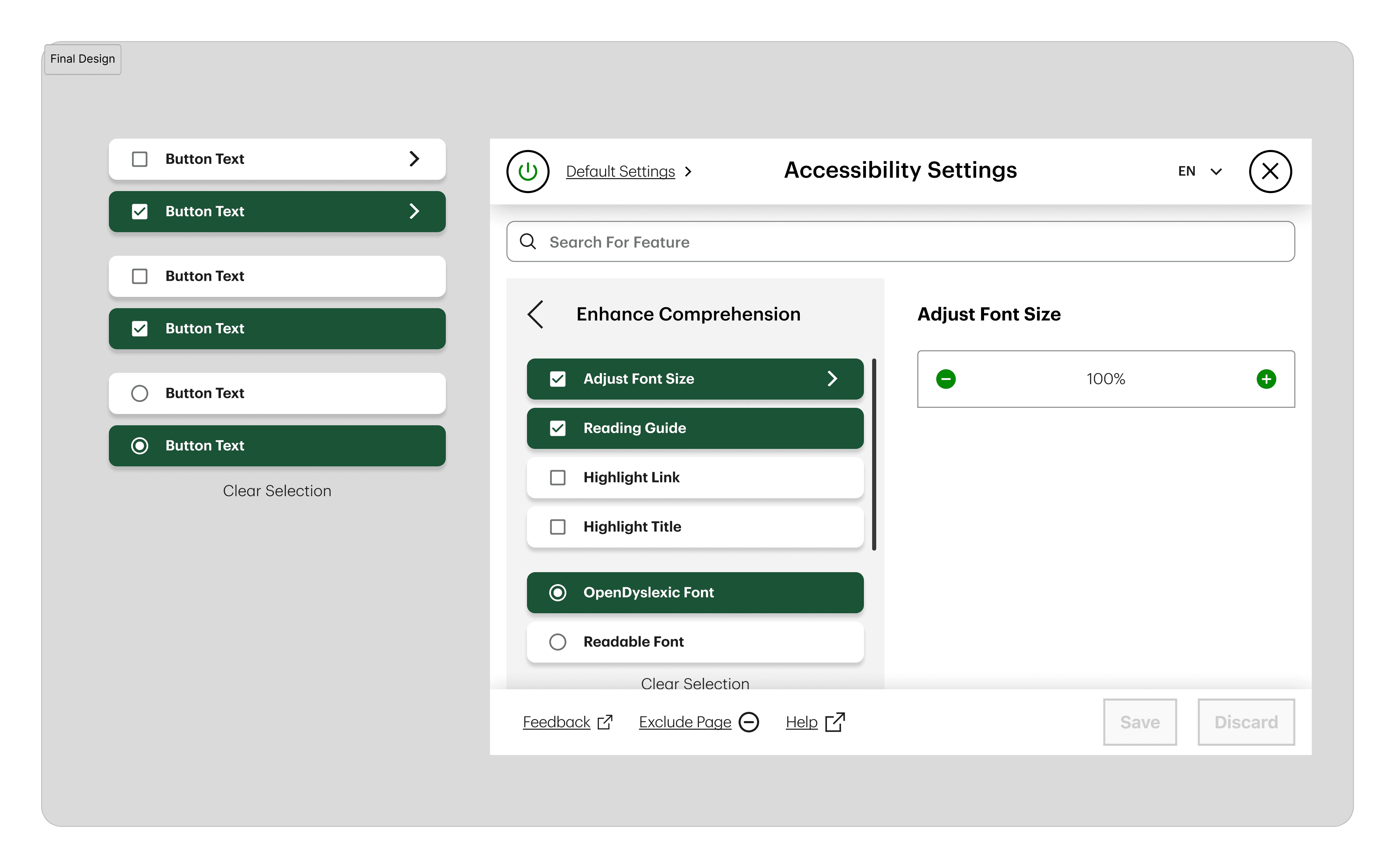1395x868 pixels.
Task: Check the Highlight Title checkbox
Action: [x=557, y=527]
